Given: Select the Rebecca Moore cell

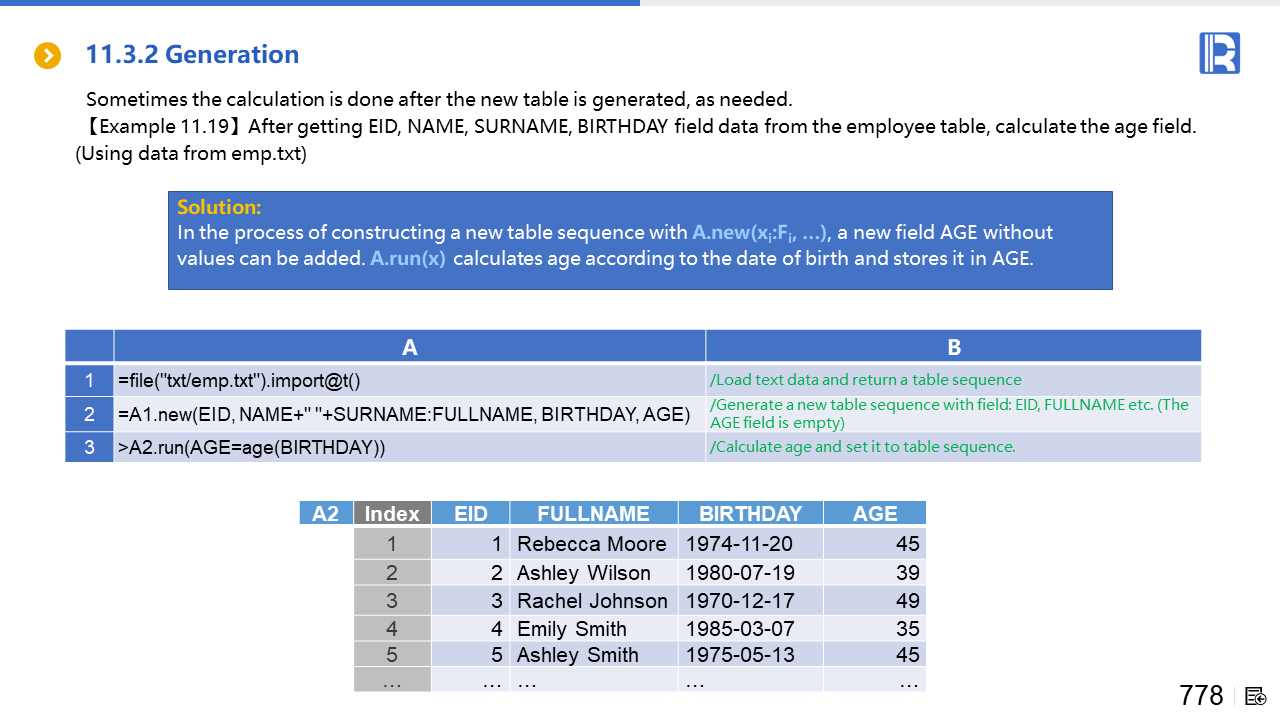Looking at the screenshot, I should (592, 544).
